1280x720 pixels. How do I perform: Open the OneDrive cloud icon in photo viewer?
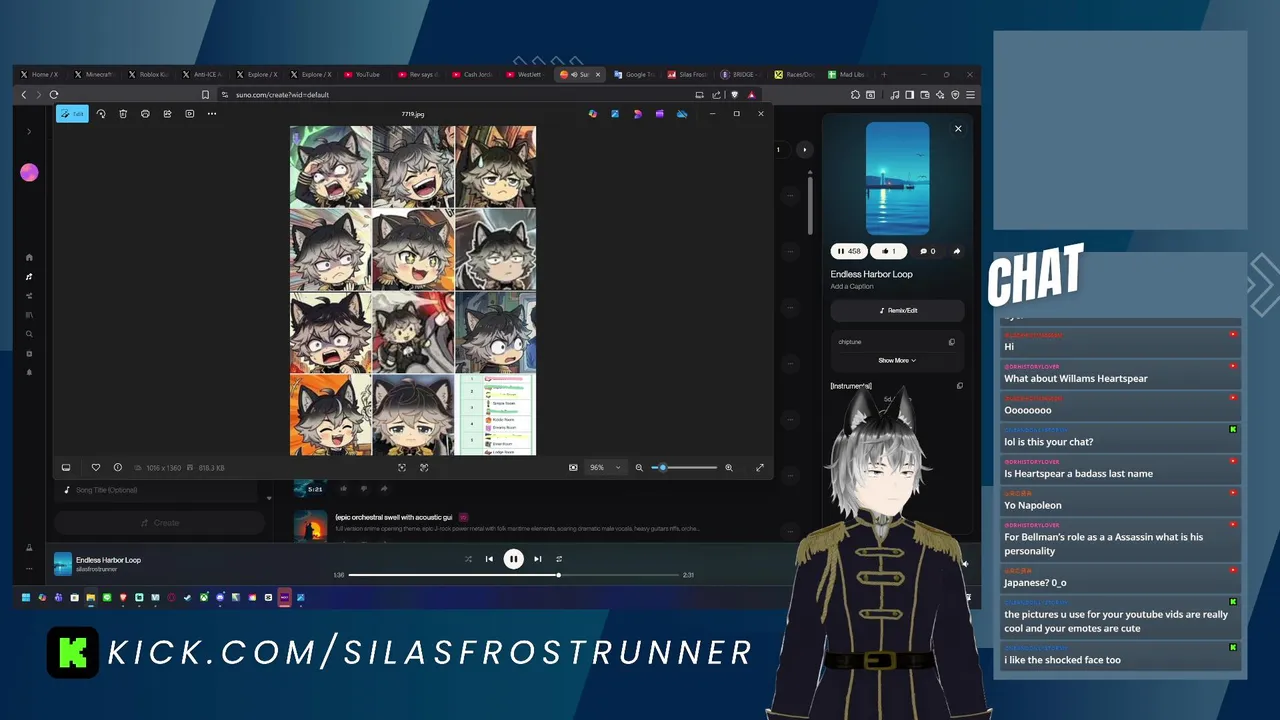click(x=682, y=114)
